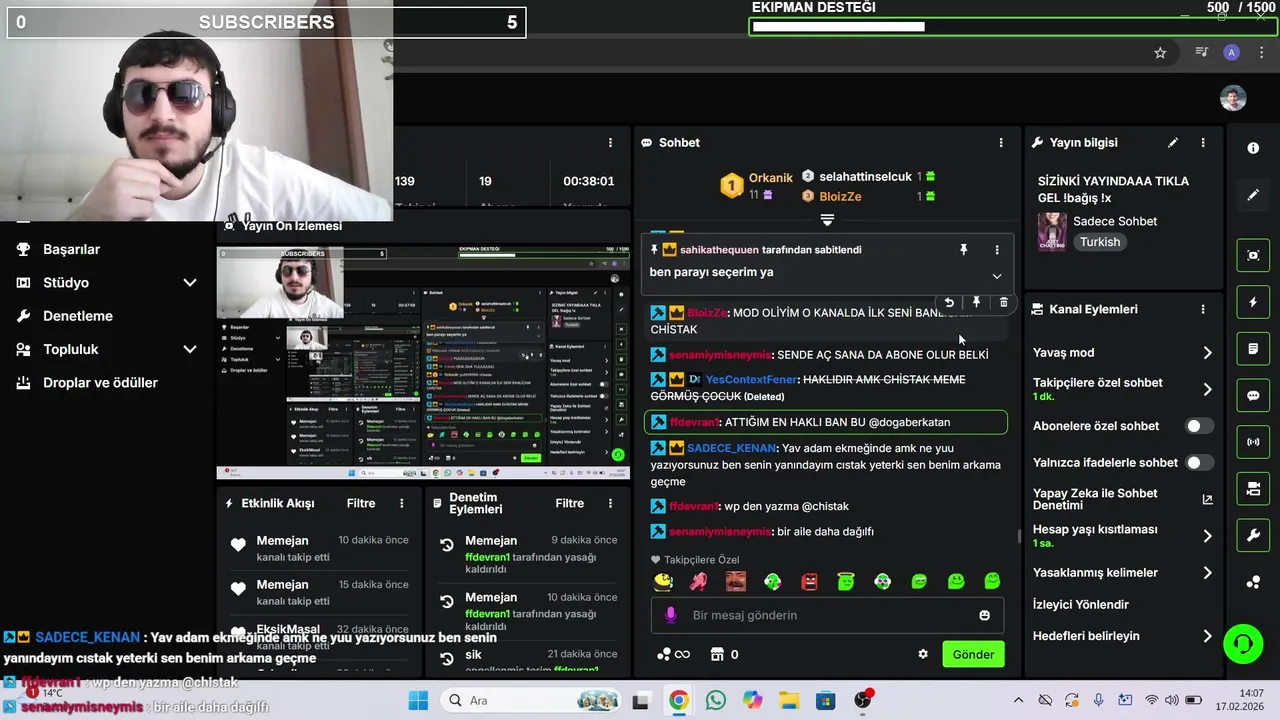
Task: Open Yayın bilgisi panel options menu
Action: [1203, 143]
